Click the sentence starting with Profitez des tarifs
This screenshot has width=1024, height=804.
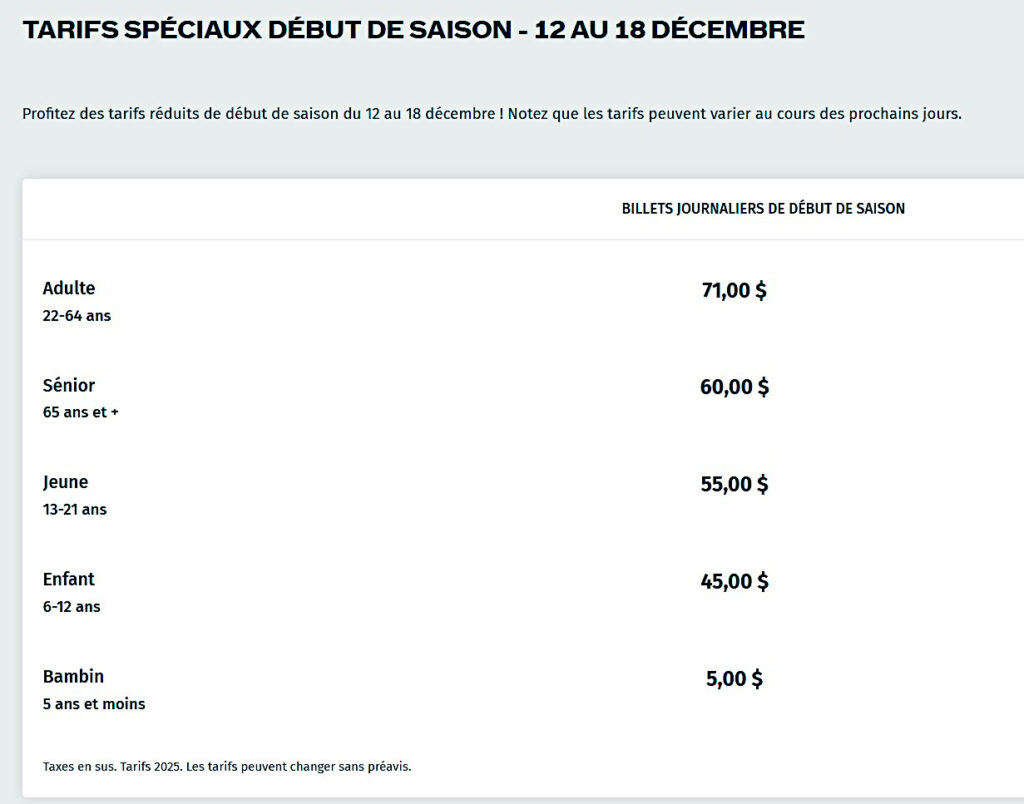(x=260, y=113)
